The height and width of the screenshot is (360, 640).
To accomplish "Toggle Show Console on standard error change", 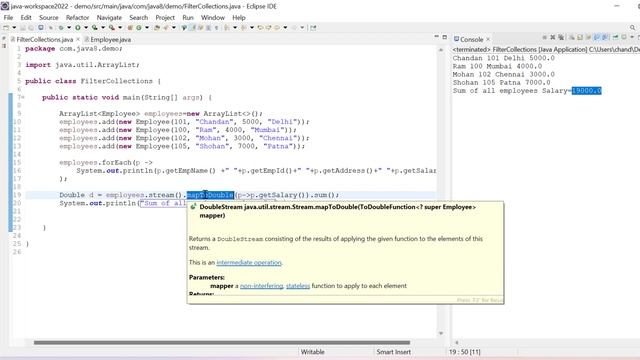I will coord(605,37).
